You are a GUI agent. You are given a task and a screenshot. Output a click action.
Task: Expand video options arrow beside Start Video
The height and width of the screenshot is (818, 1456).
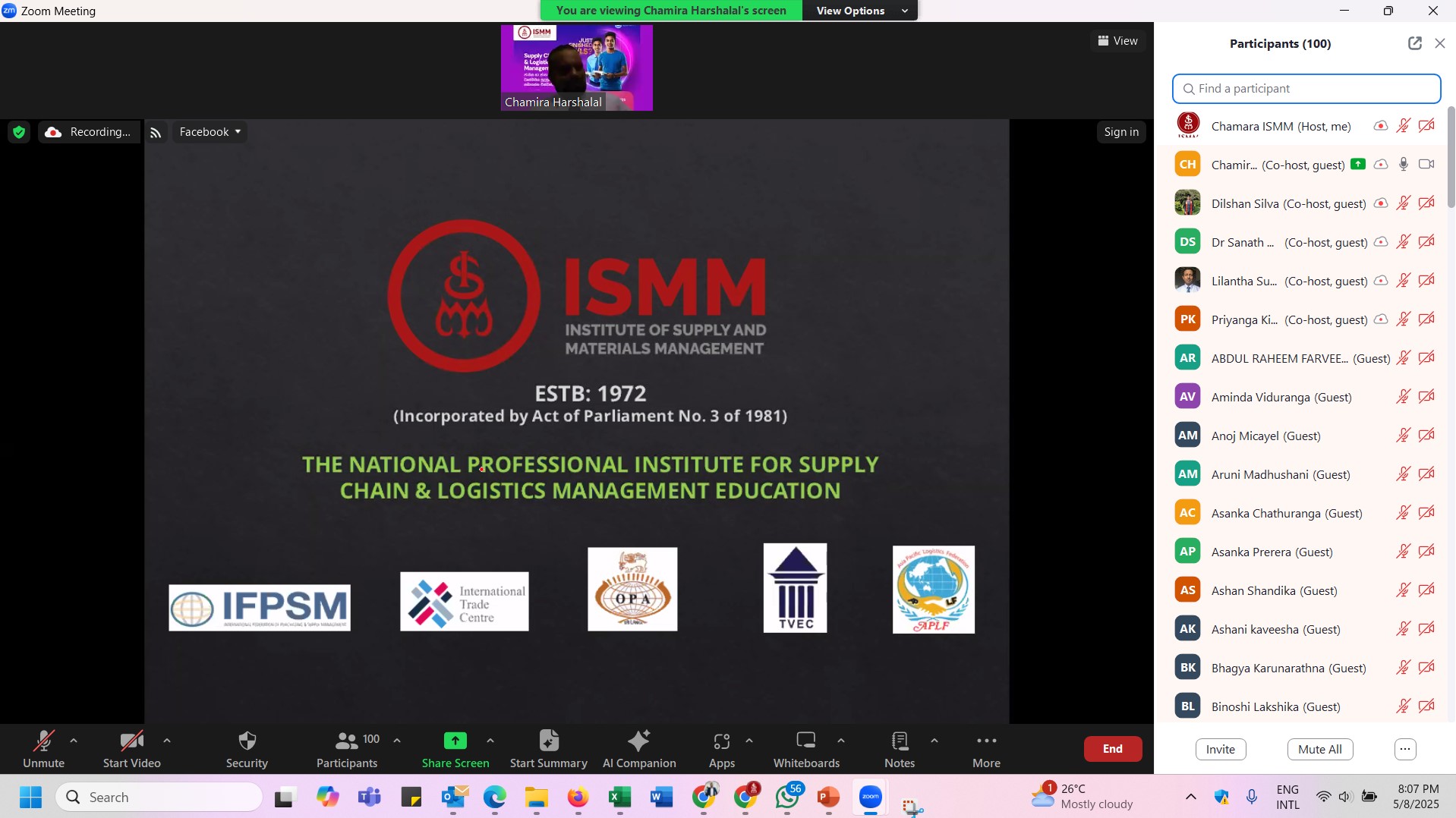tap(167, 741)
